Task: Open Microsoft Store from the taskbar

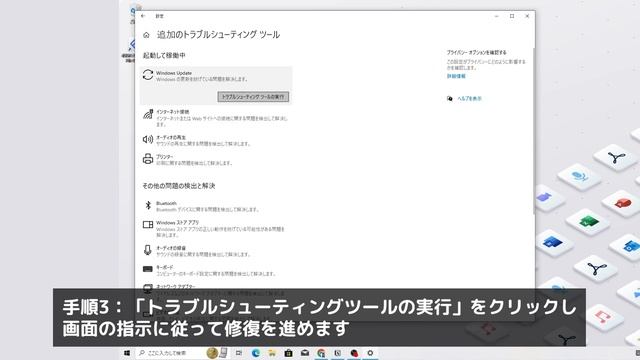Action: (x=288, y=353)
